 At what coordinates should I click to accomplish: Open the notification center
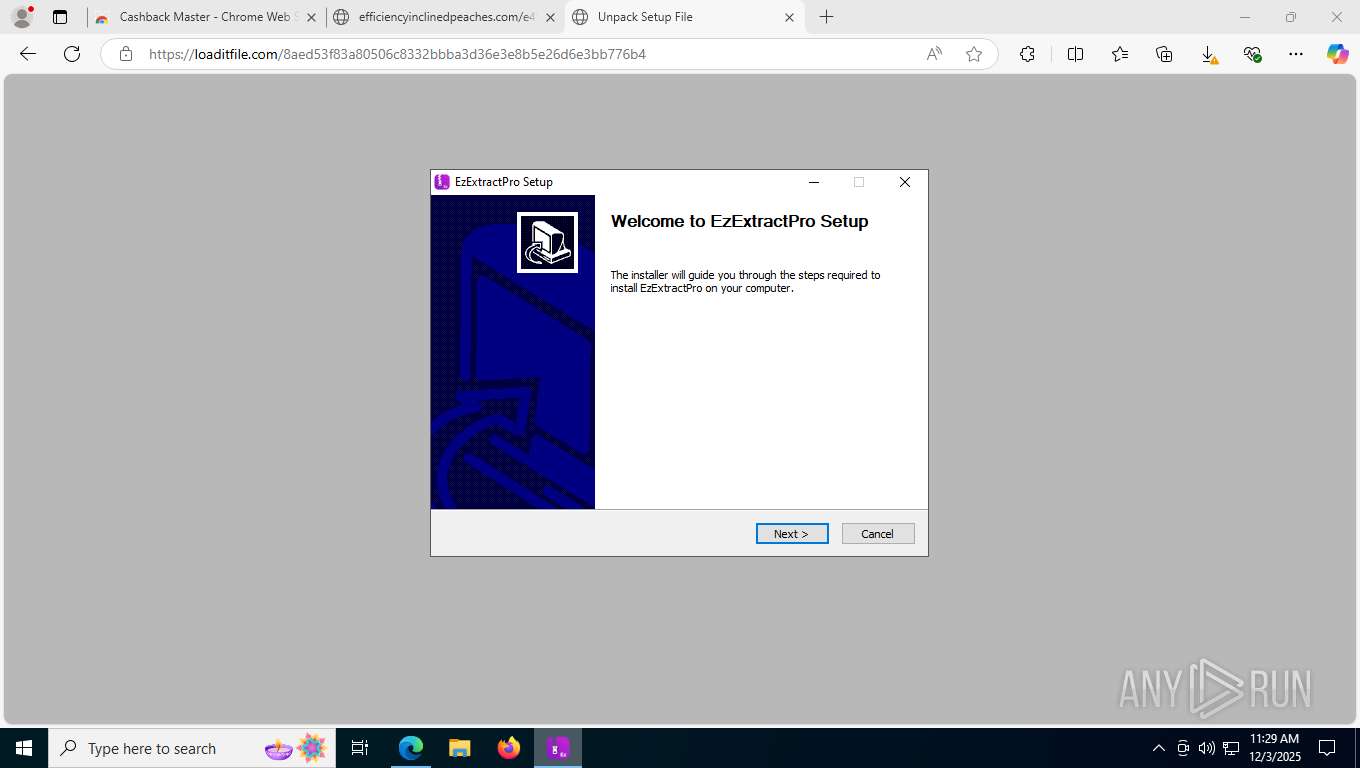click(x=1327, y=748)
